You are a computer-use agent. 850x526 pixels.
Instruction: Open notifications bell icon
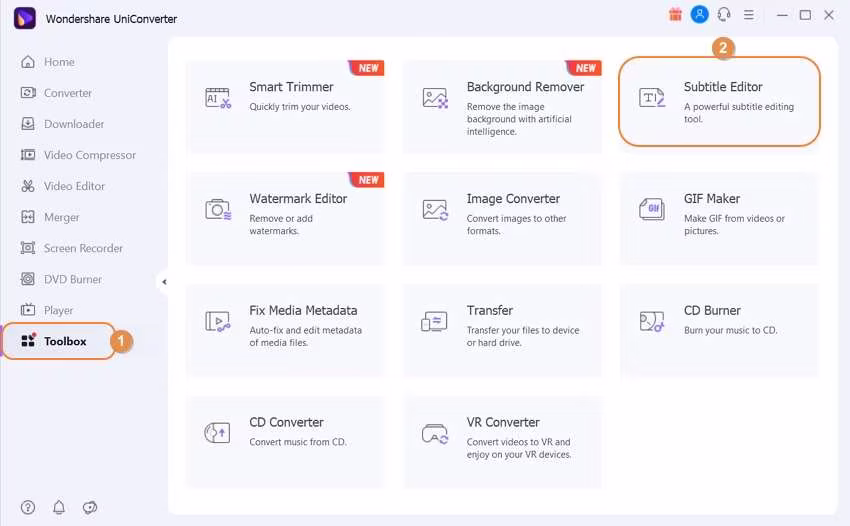point(59,507)
